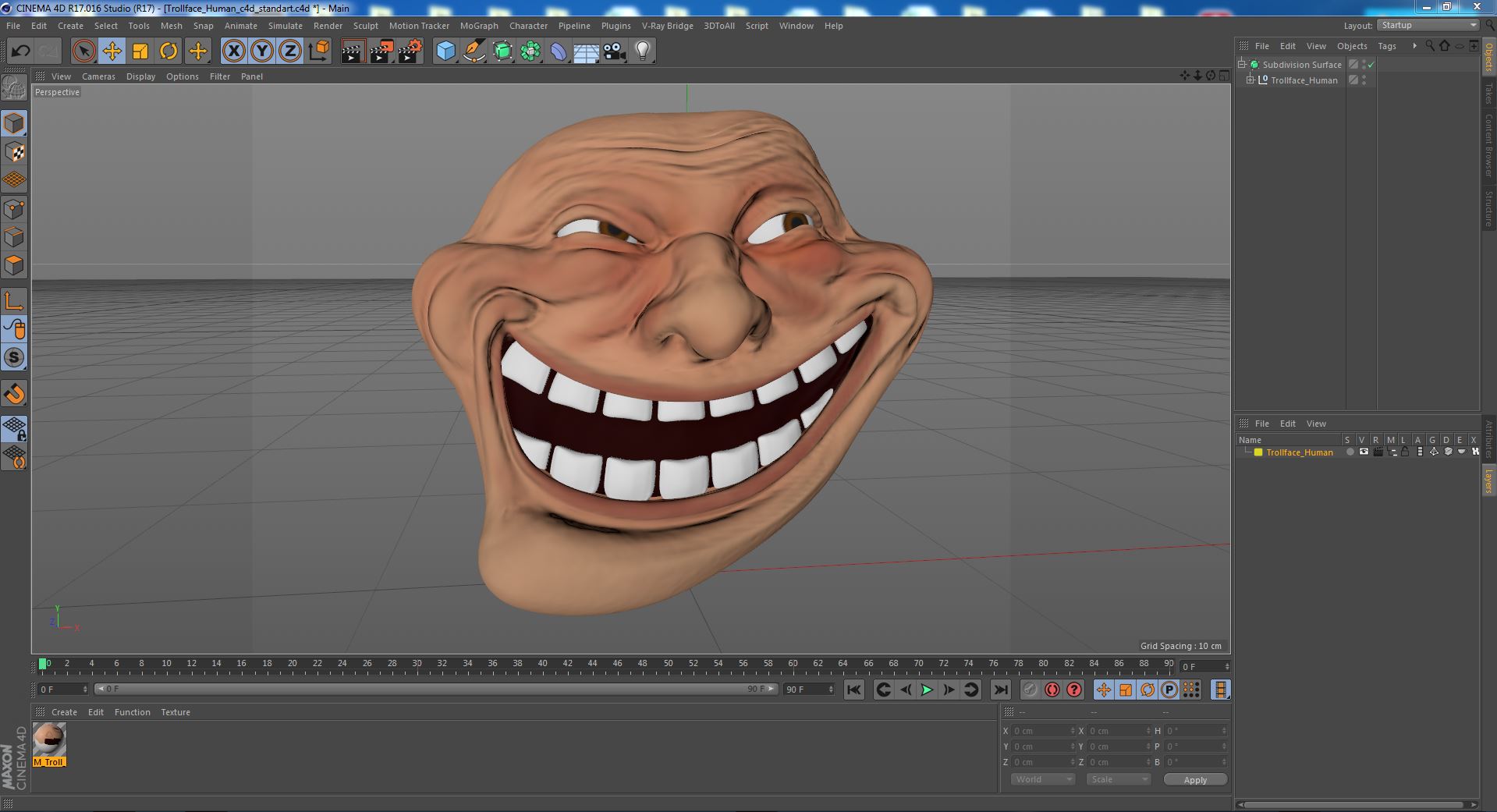1497x812 pixels.
Task: Expand Object Manager menu overflow arrow
Action: (1414, 46)
